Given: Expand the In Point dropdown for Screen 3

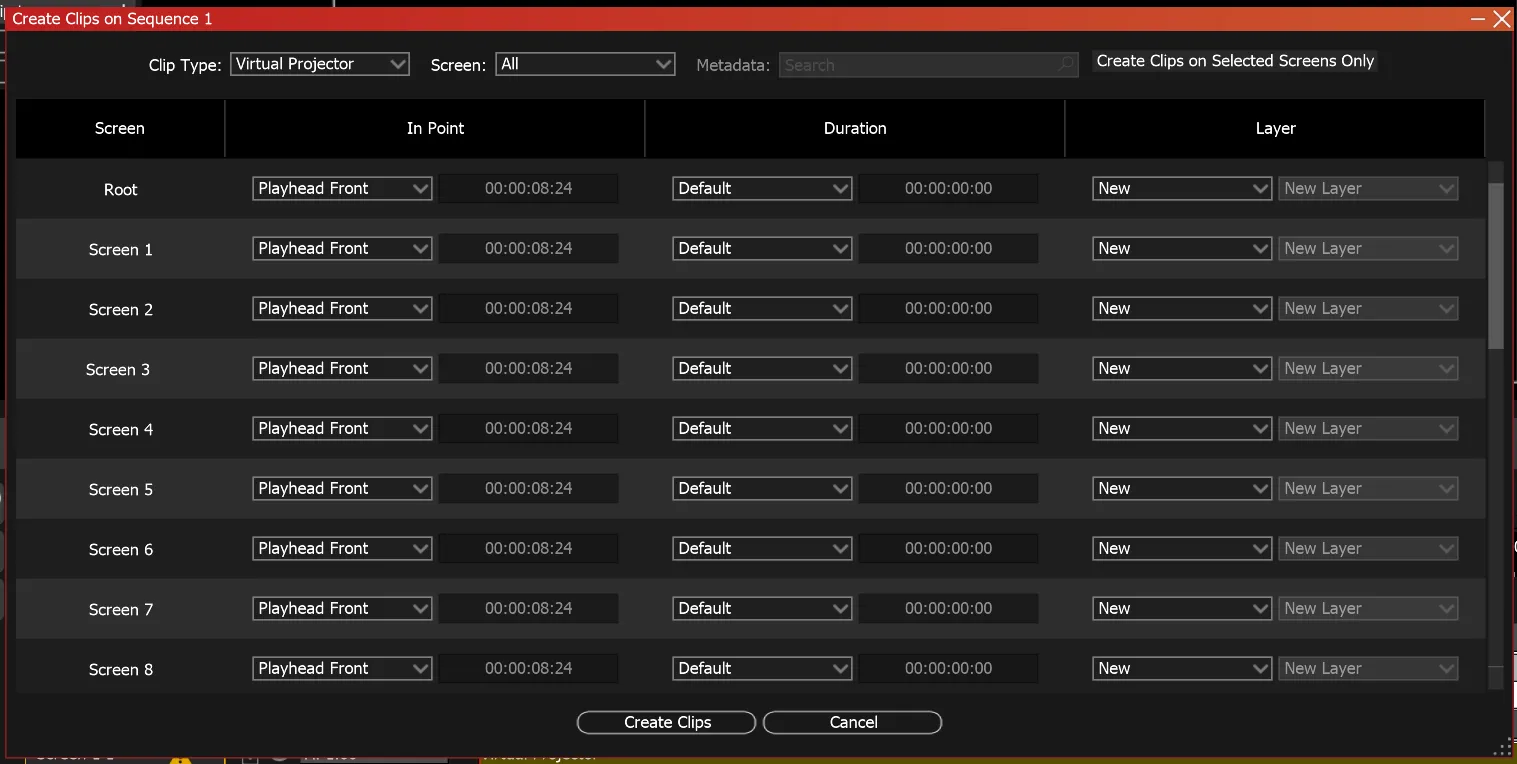Looking at the screenshot, I should [342, 368].
